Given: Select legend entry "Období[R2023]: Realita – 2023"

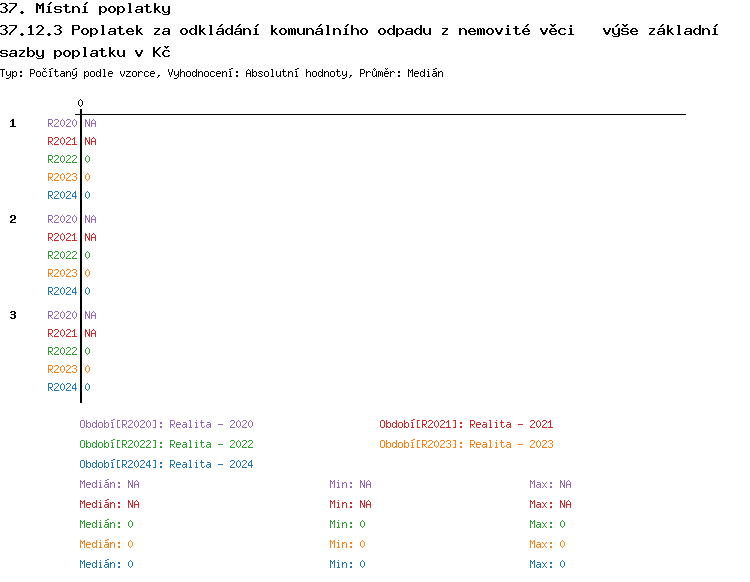Looking at the screenshot, I should pyautogui.click(x=466, y=444).
